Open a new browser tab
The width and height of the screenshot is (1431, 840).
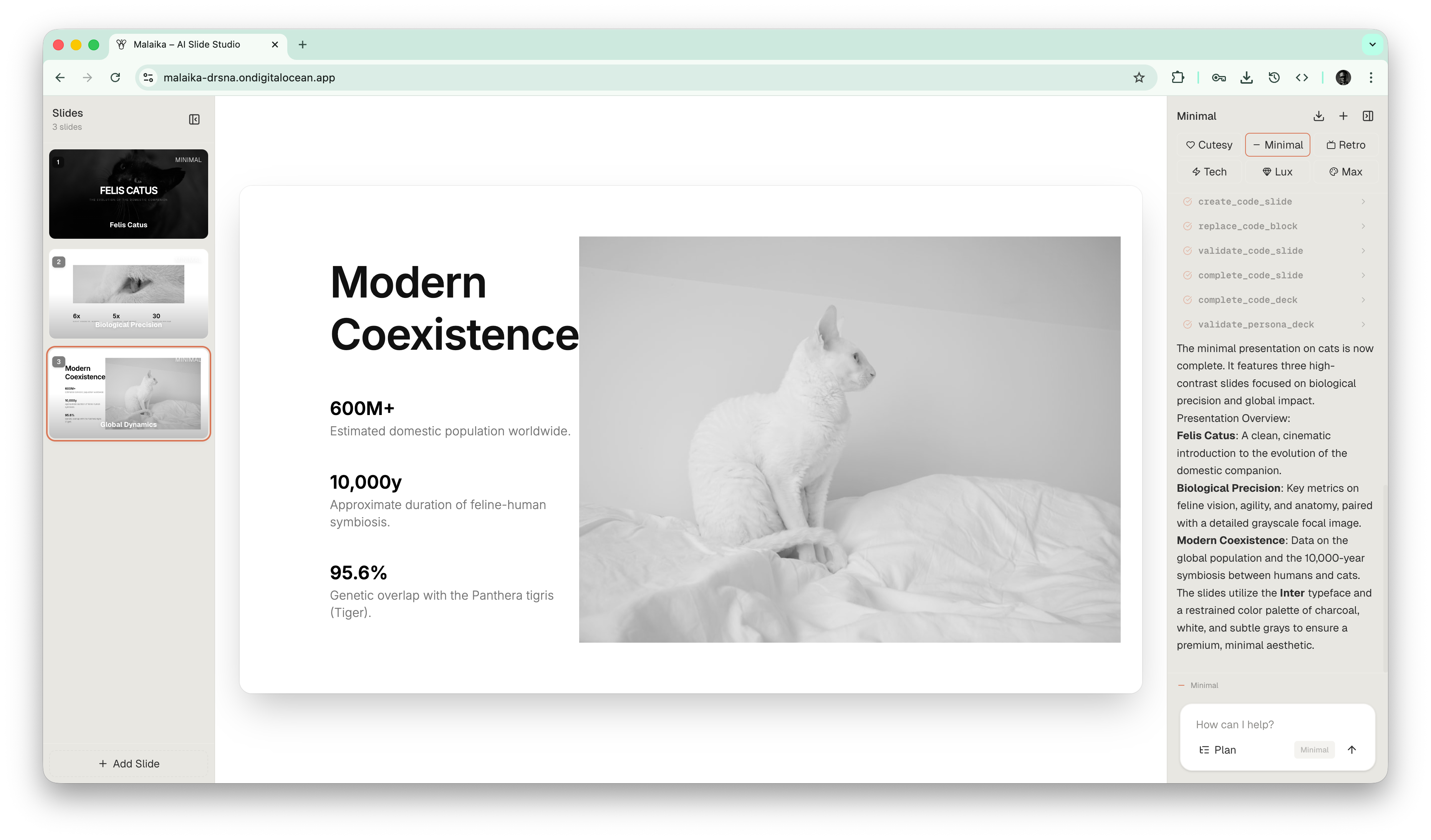click(x=302, y=44)
